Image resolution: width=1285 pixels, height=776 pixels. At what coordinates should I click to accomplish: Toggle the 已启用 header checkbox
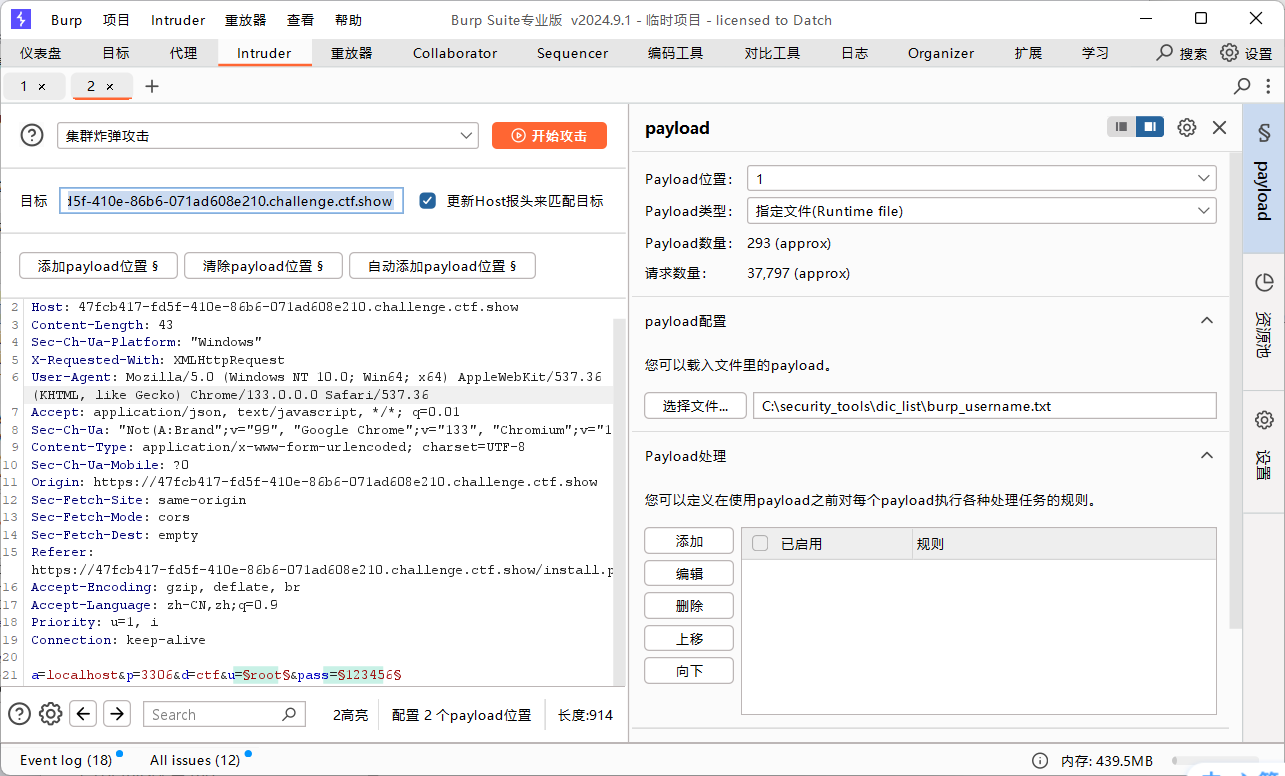(760, 543)
